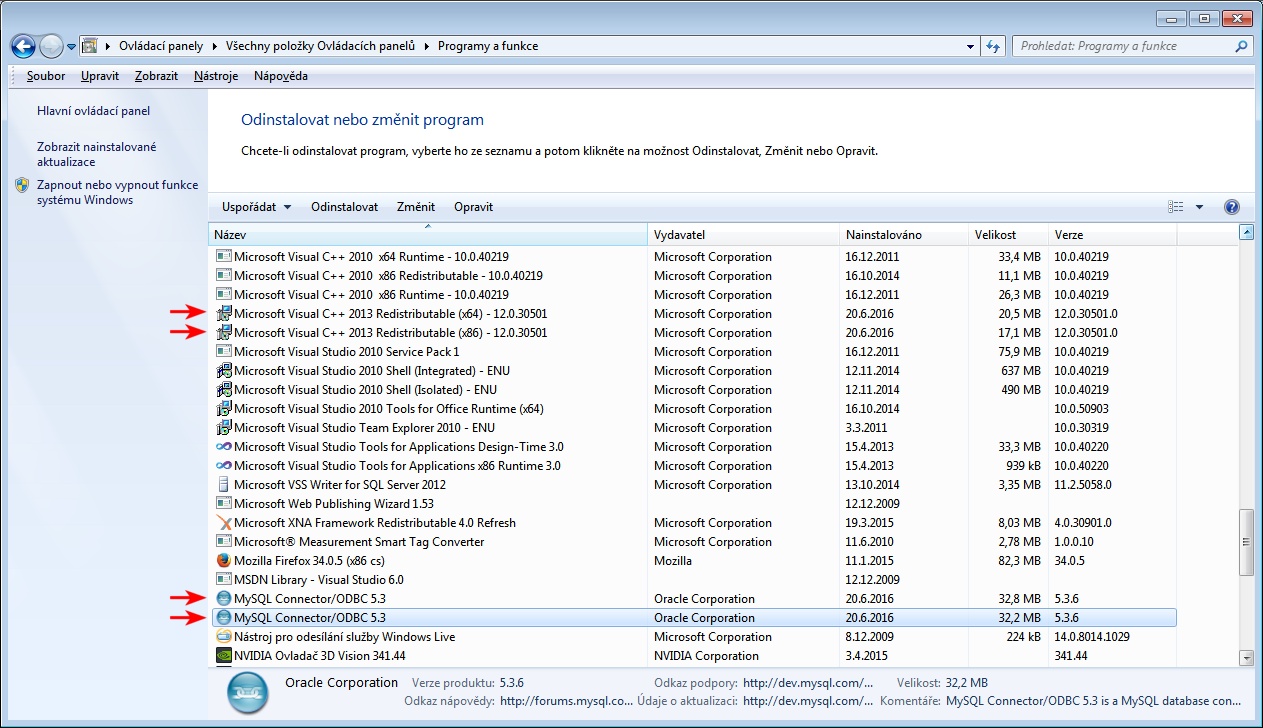
Task: Open the recent pages dropdown arrow
Action: (72, 47)
